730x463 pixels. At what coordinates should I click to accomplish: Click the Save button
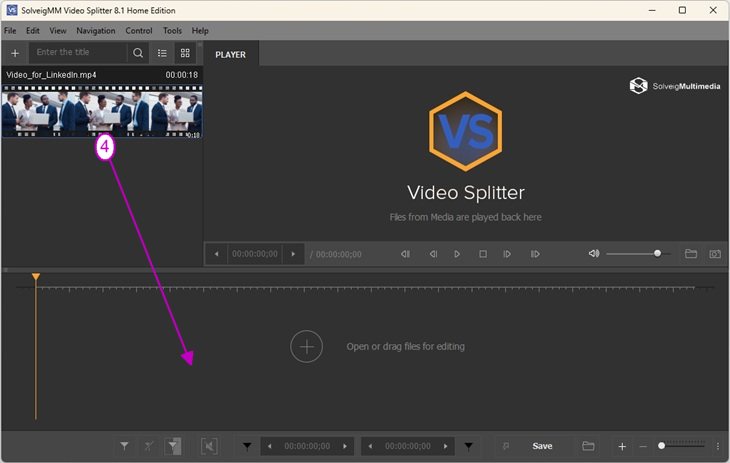click(542, 446)
